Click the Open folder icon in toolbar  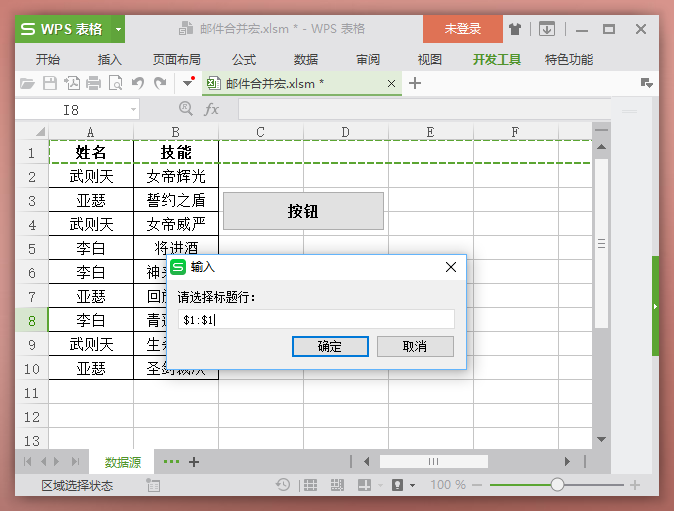[x=28, y=83]
